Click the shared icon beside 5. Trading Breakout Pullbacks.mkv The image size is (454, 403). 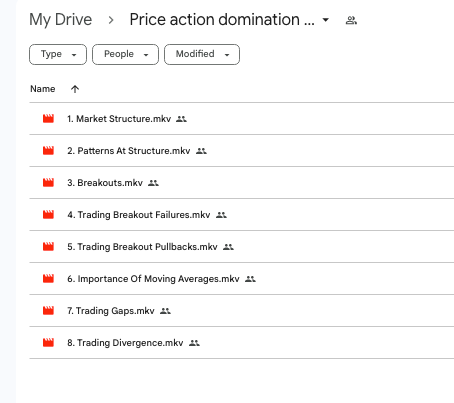point(228,247)
